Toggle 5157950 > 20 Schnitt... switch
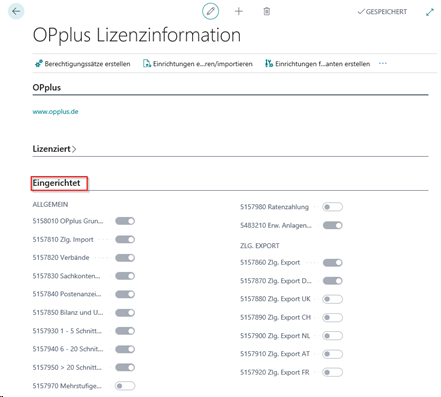Image resolution: width=441 pixels, height=397 pixels. 125,367
